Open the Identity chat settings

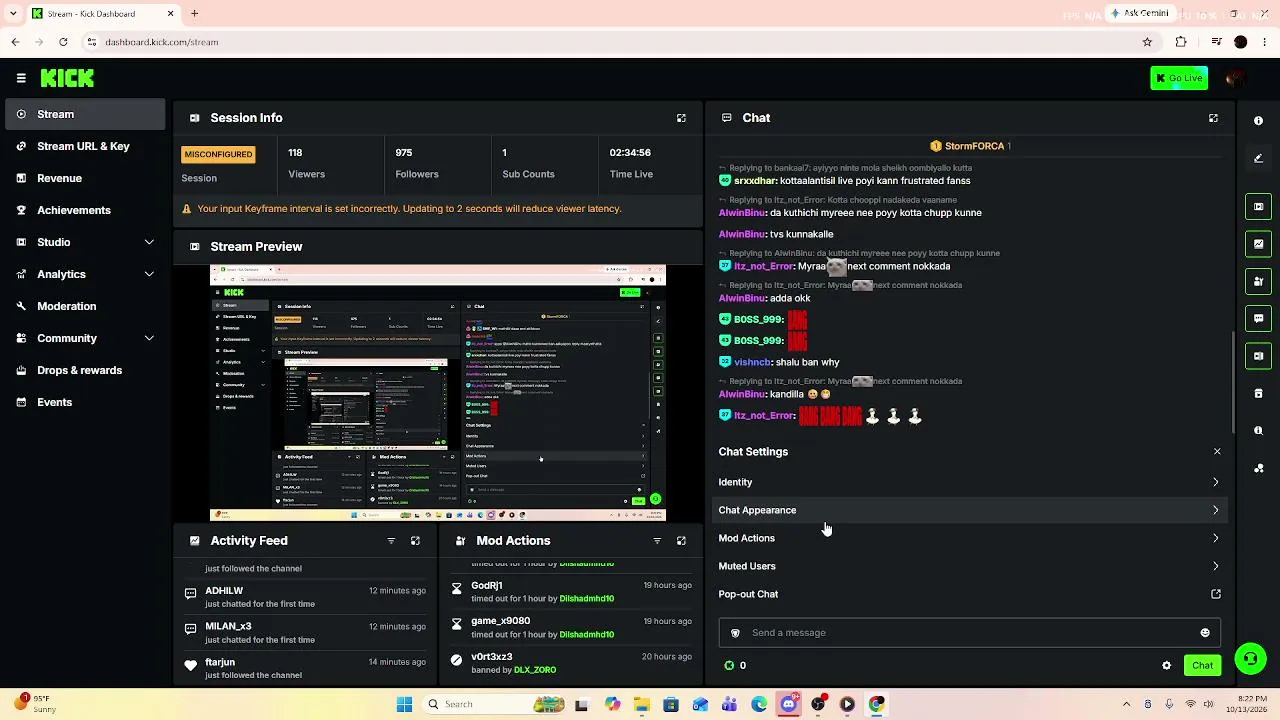(969, 482)
